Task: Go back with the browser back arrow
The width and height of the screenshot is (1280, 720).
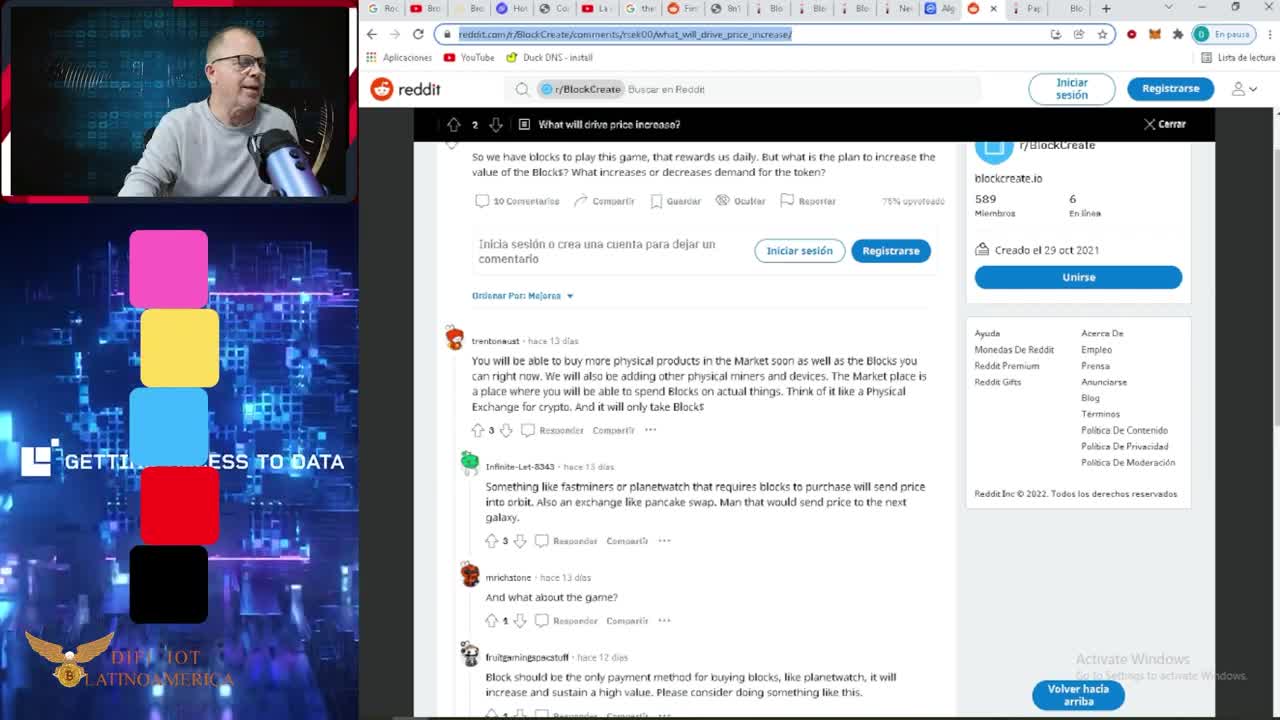Action: point(372,34)
